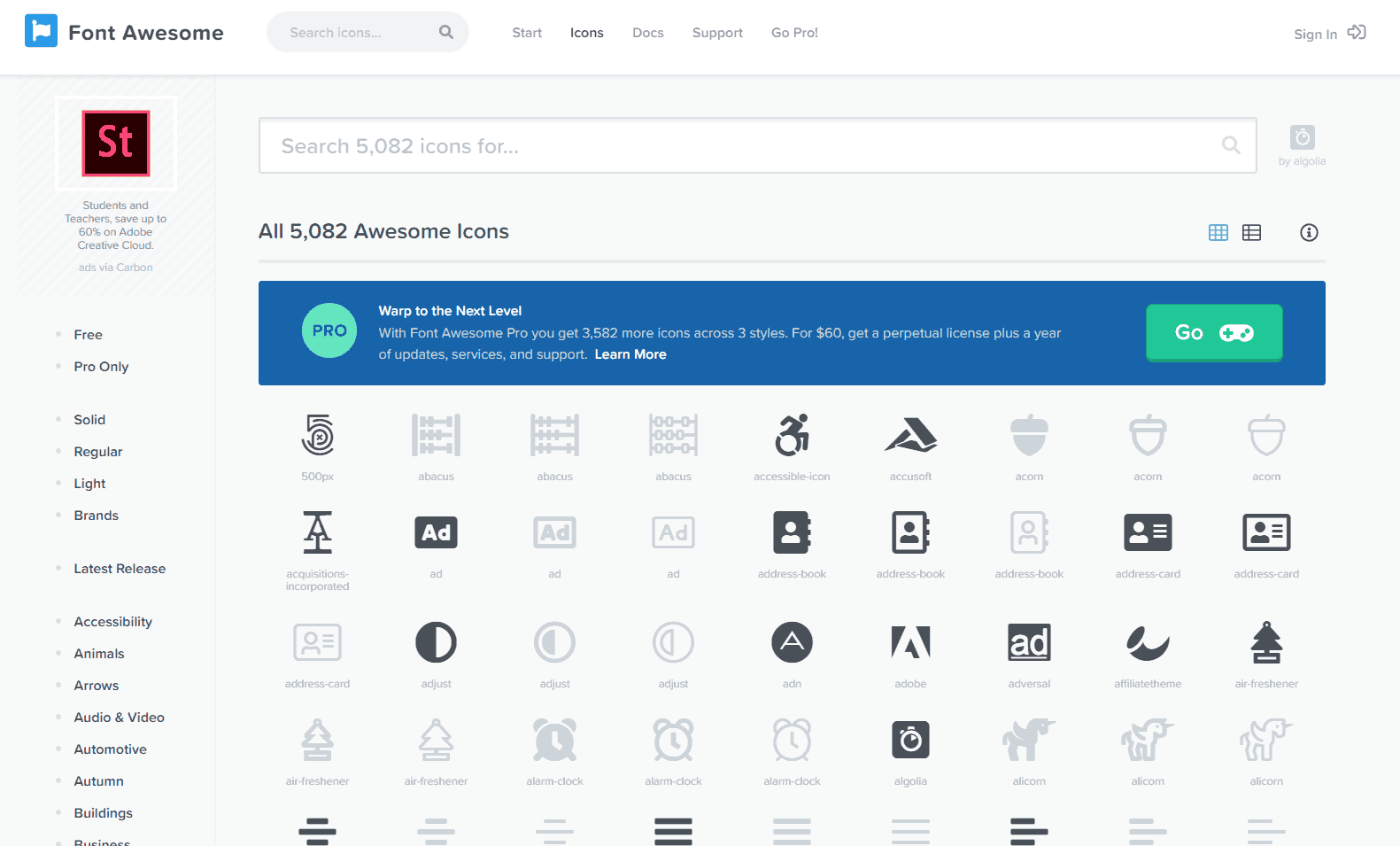Click the Sign In arrow icon

(1357, 32)
